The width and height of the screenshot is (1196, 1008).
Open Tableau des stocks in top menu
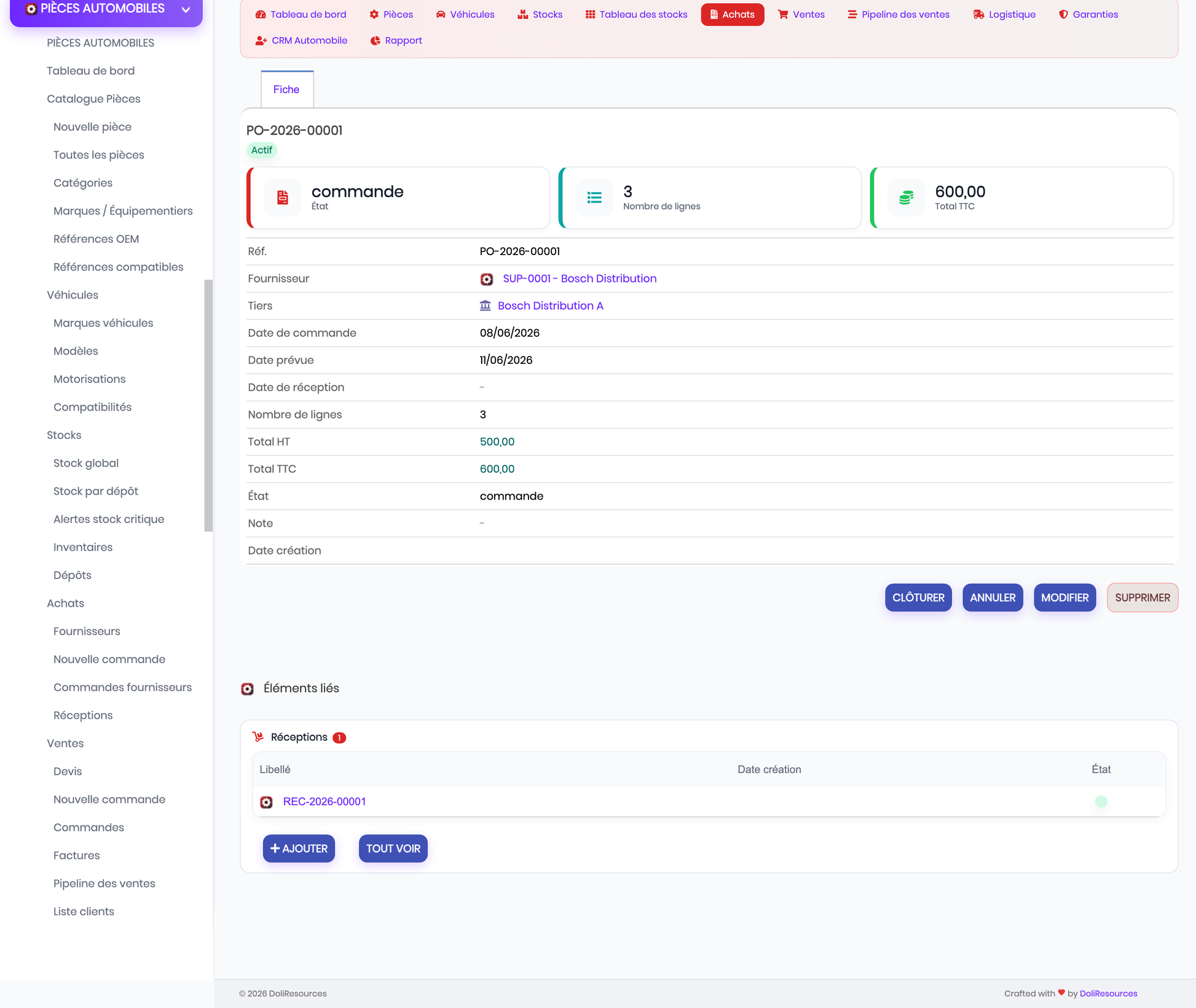click(x=636, y=14)
